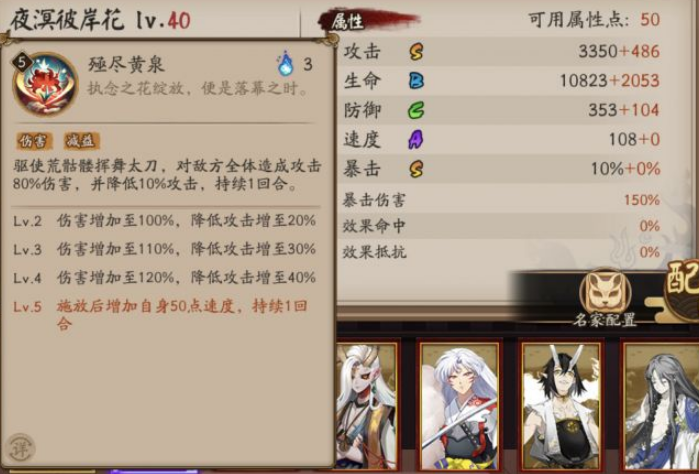Click the Lv.5 skill upgrade description

point(160,315)
